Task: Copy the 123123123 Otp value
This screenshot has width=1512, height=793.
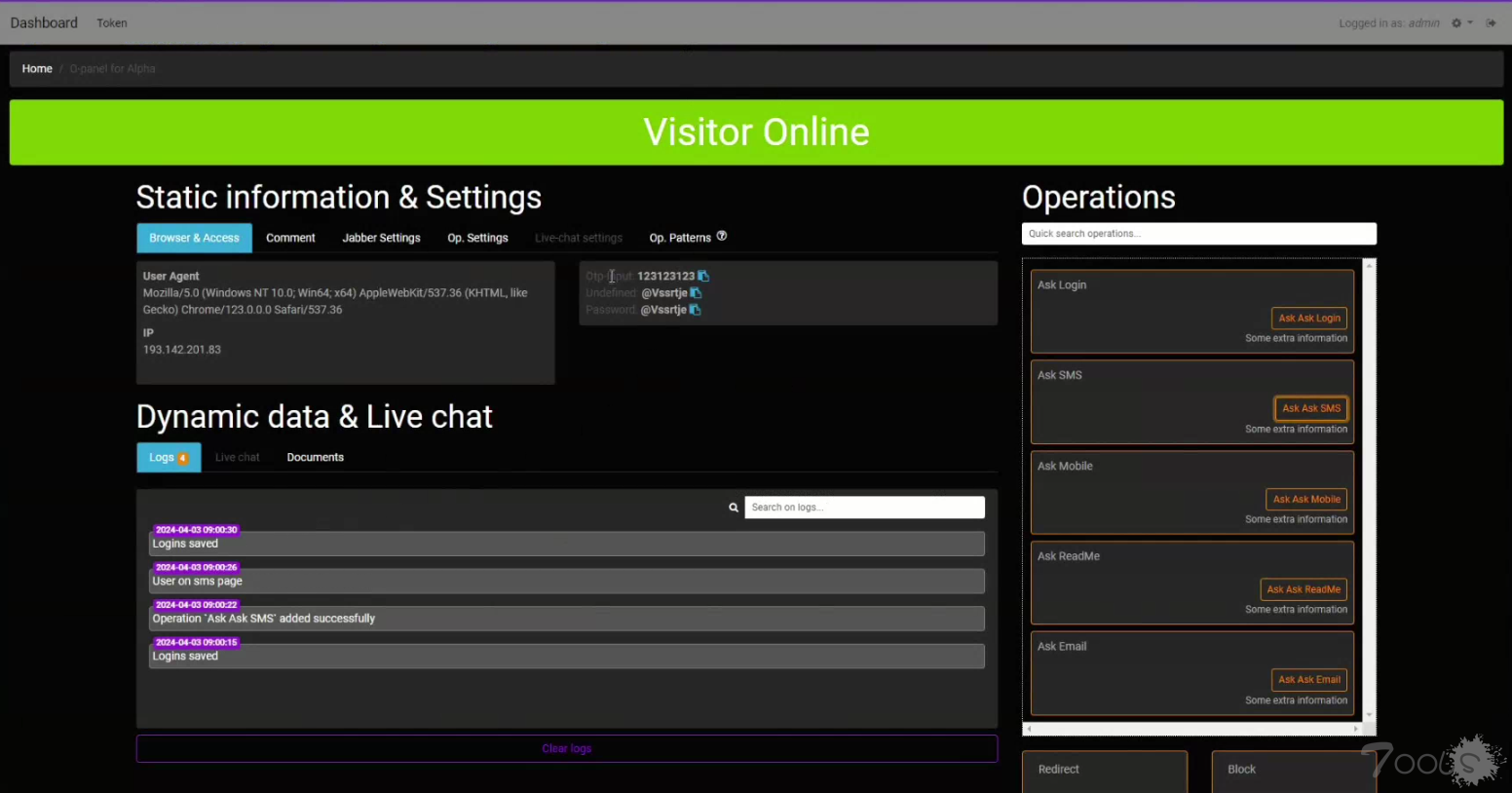Action: point(703,277)
